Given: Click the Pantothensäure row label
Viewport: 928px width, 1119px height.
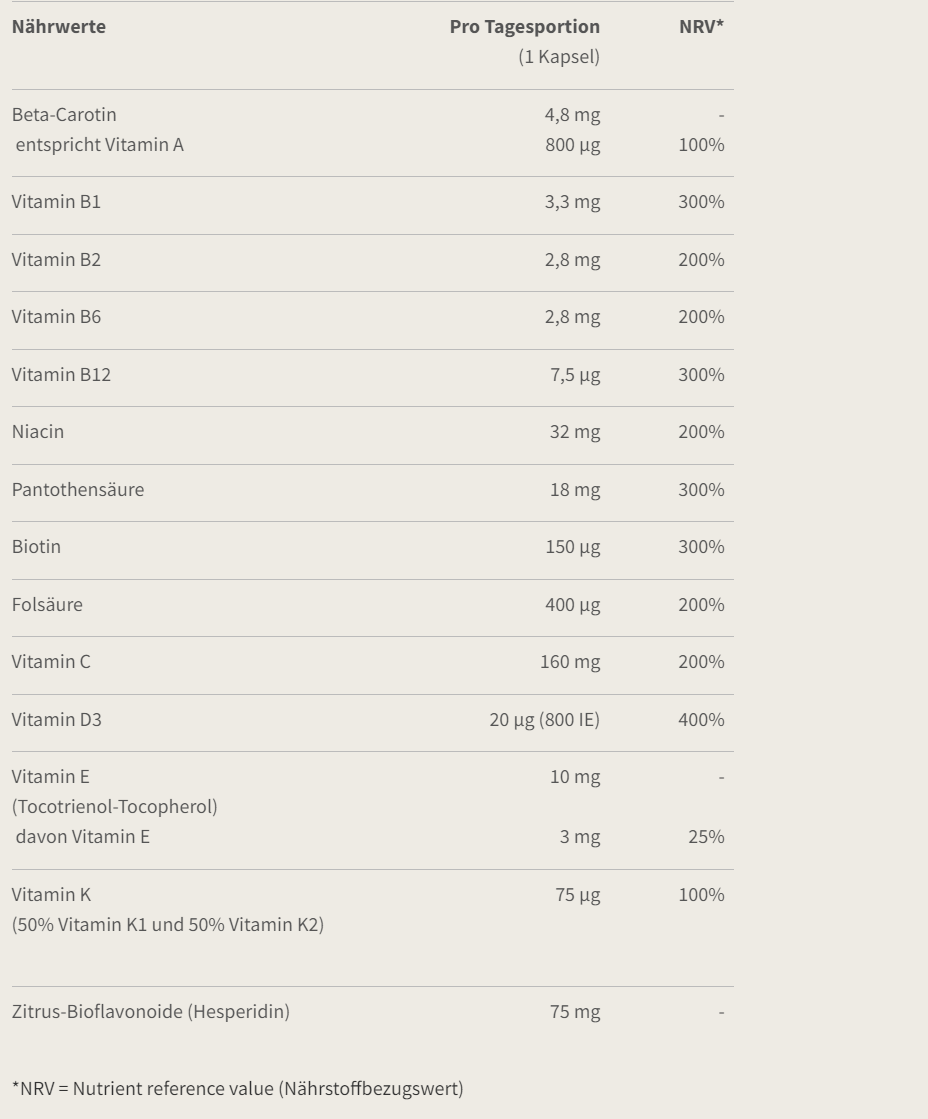Looking at the screenshot, I should coord(78,489).
